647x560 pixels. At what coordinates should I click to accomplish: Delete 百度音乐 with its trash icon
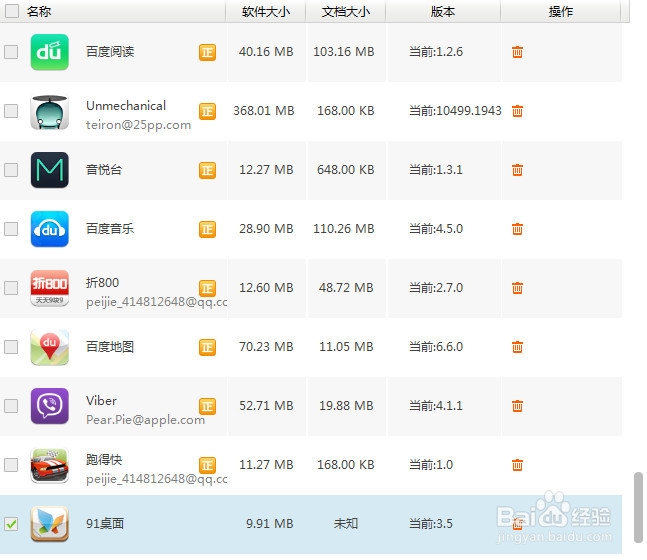(x=517, y=229)
